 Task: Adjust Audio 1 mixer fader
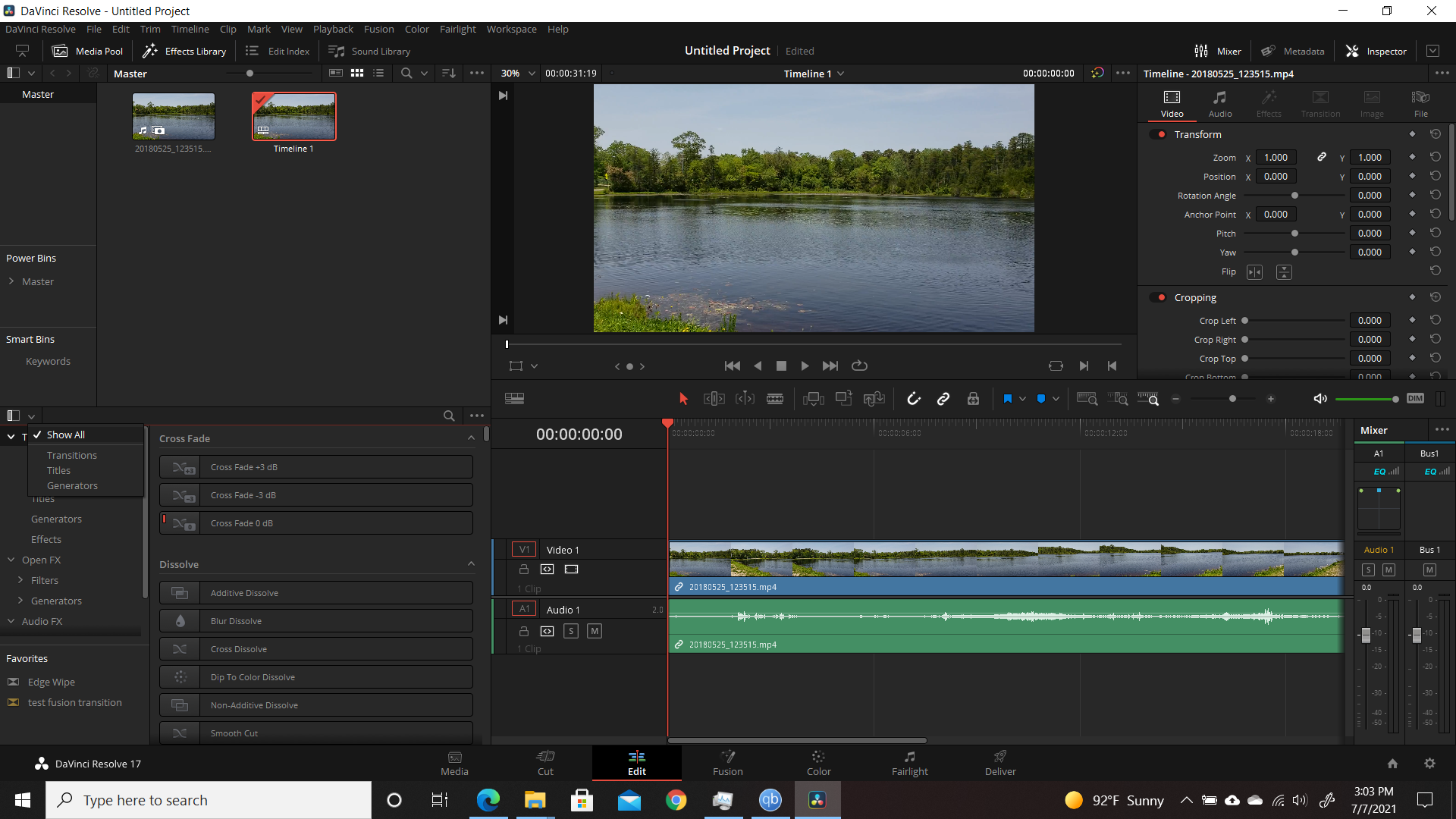point(1366,635)
